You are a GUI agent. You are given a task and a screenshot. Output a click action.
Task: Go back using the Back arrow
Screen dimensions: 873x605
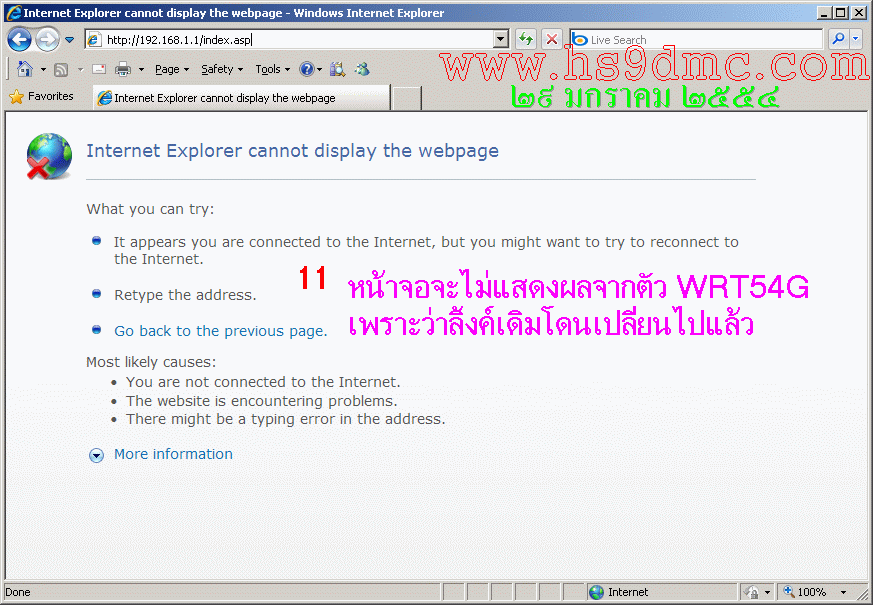[19, 40]
